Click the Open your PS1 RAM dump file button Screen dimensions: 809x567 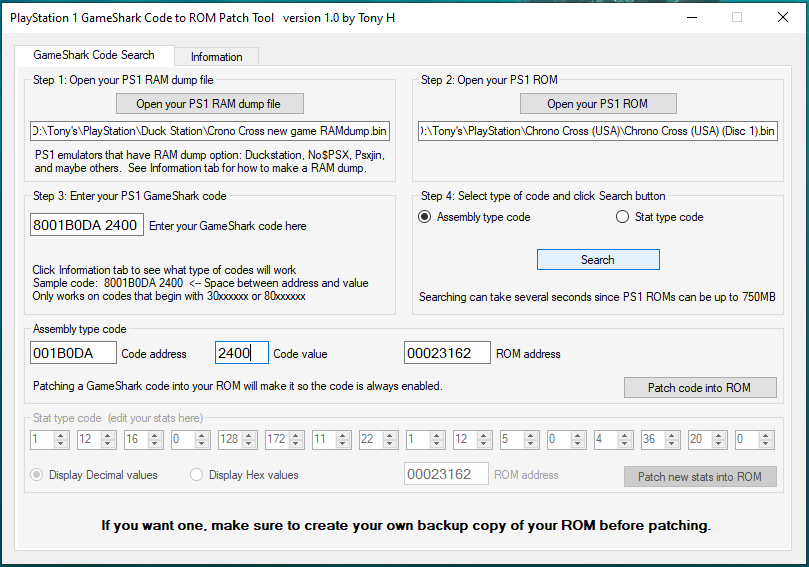pyautogui.click(x=210, y=104)
